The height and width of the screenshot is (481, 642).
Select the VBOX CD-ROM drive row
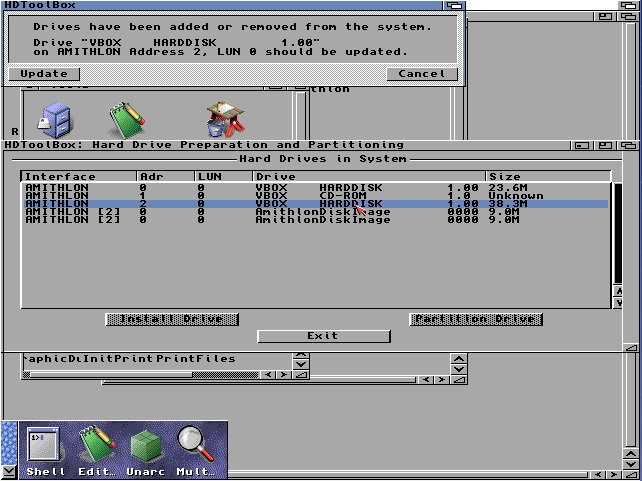(316, 196)
